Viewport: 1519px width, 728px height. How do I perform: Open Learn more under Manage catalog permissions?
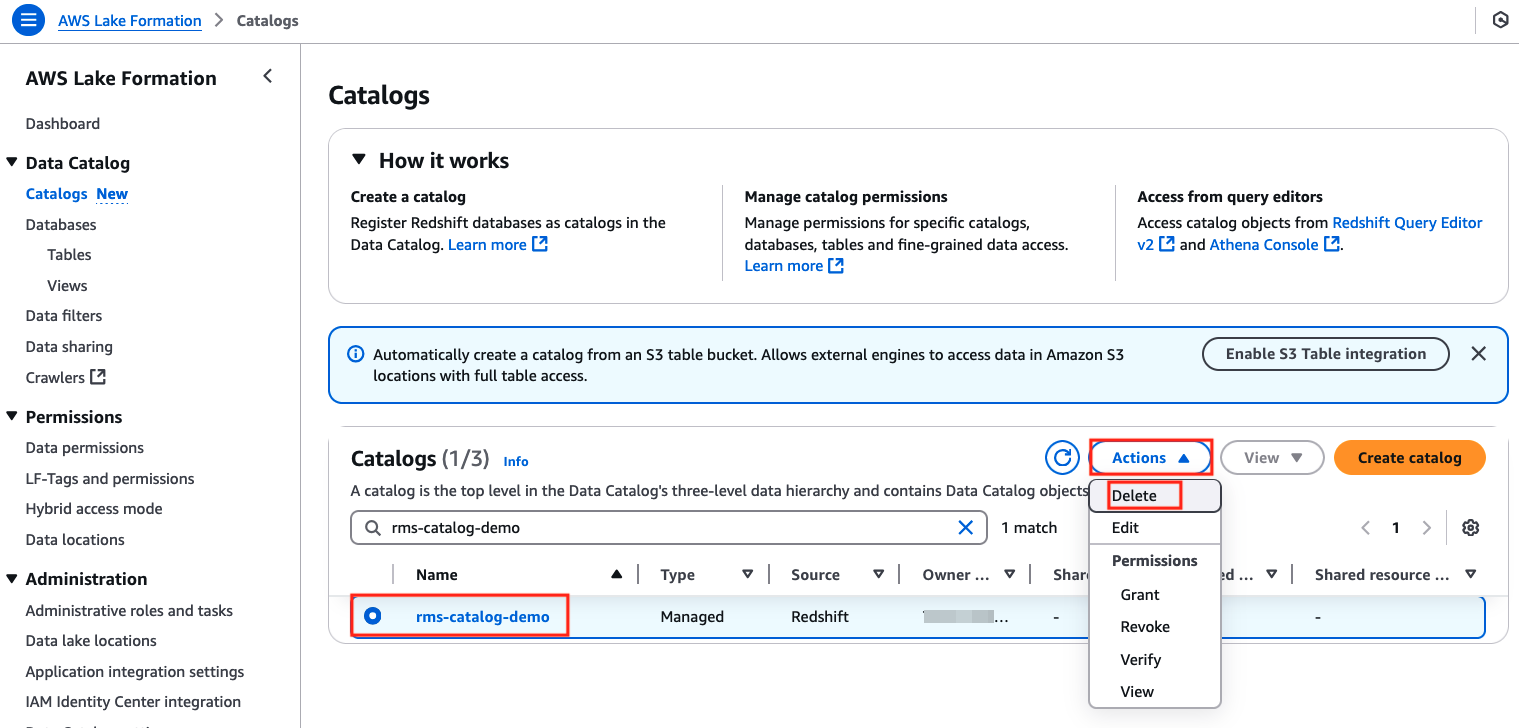pyautogui.click(x=795, y=266)
